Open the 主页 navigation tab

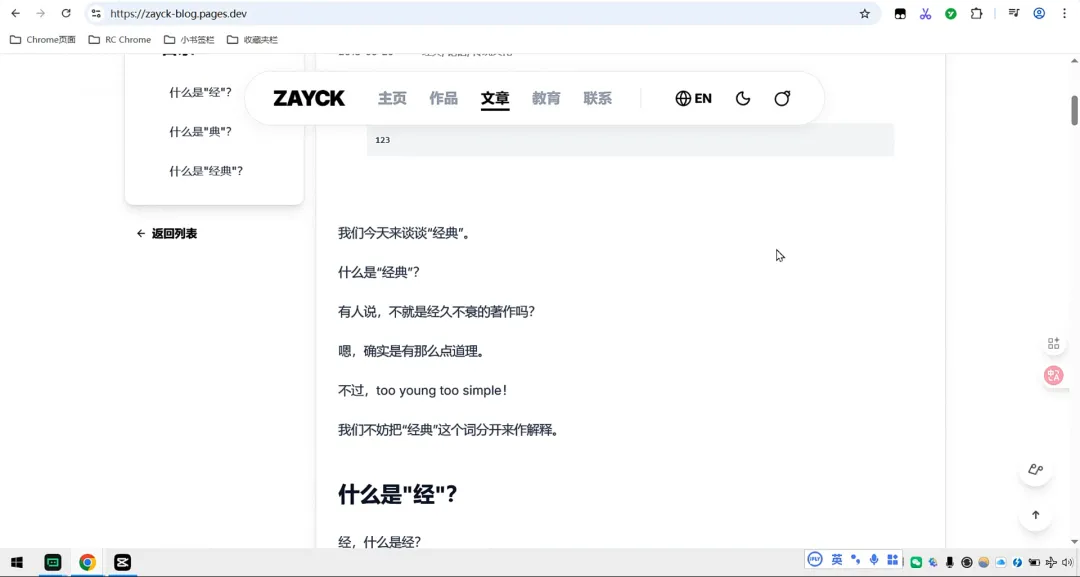point(392,98)
